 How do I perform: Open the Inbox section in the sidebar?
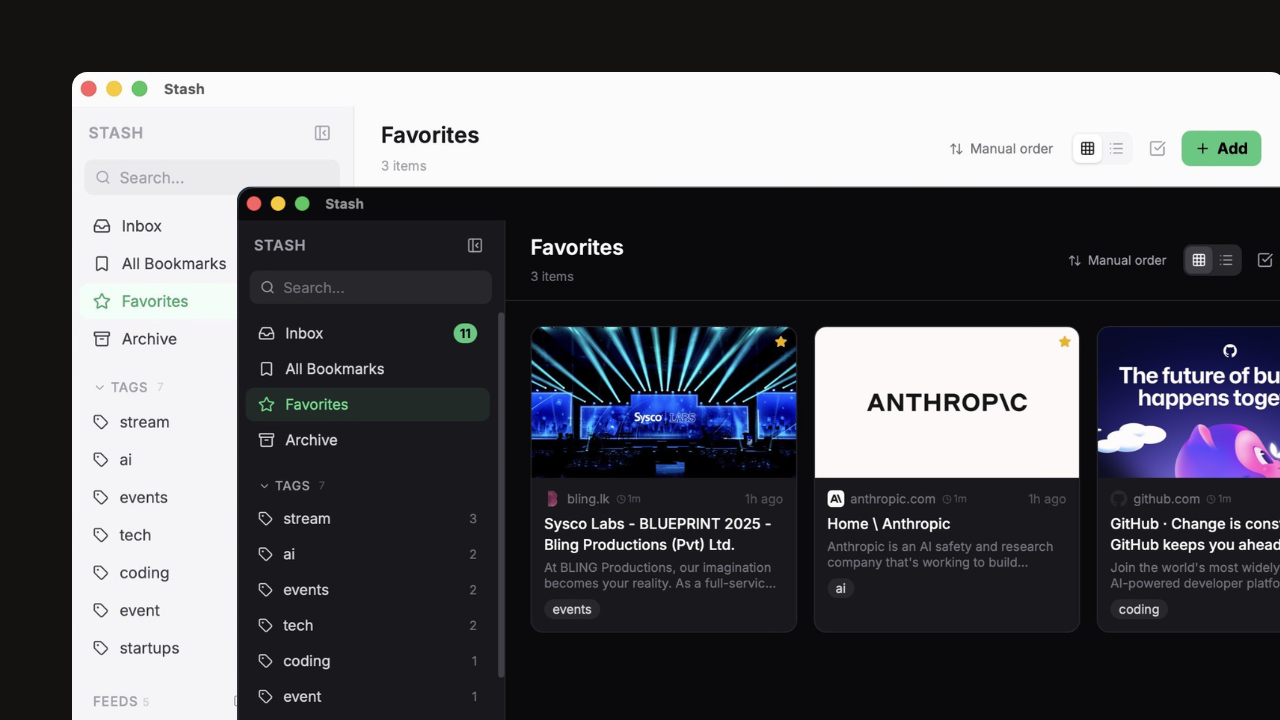tap(304, 333)
